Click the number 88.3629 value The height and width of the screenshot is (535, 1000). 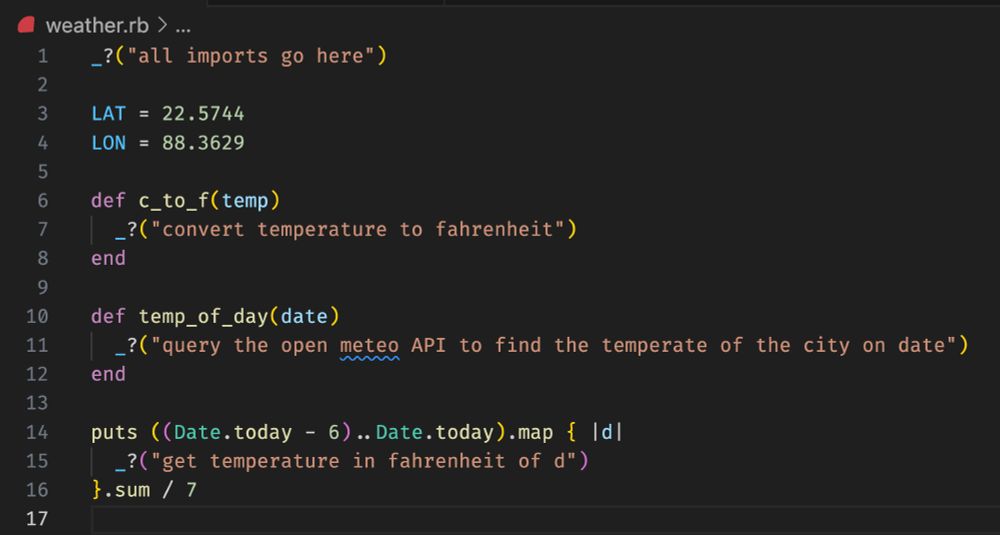[x=203, y=142]
